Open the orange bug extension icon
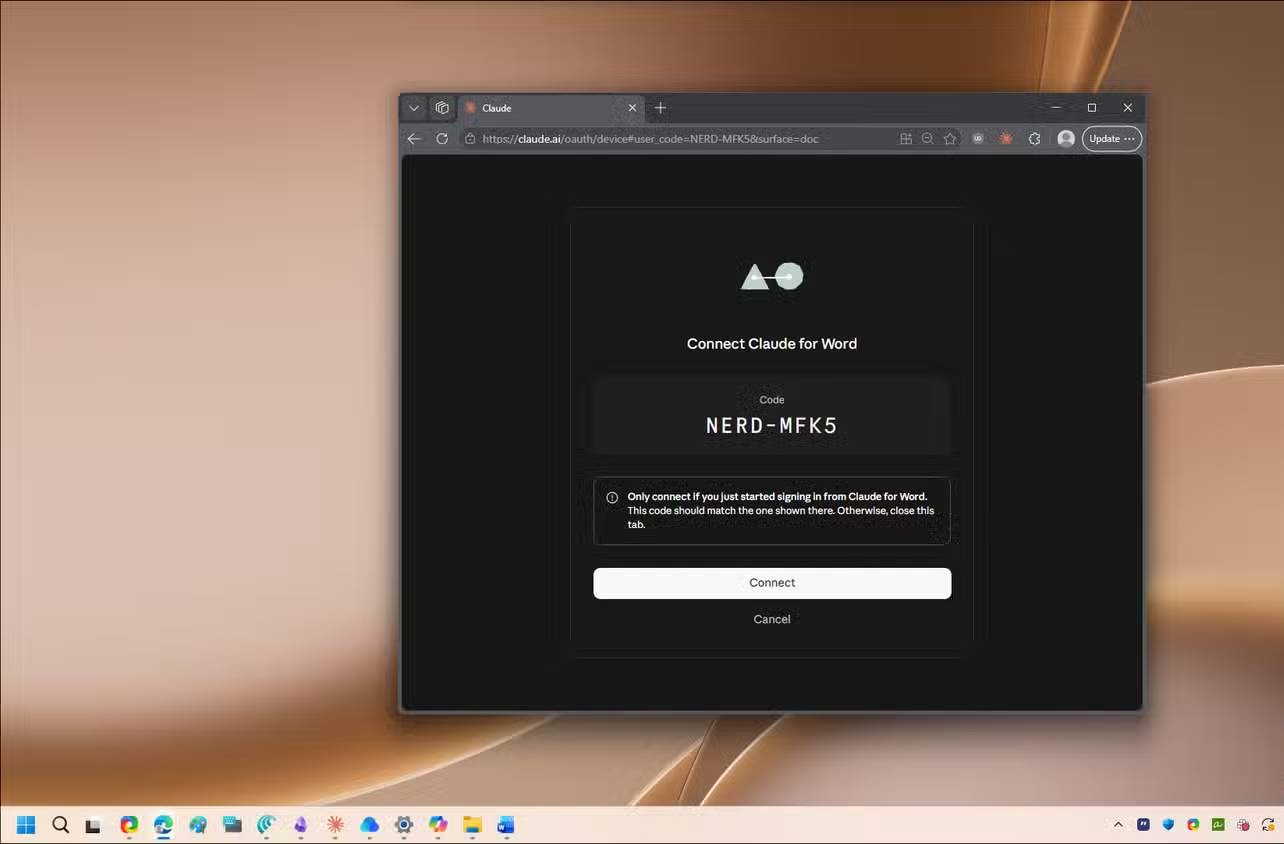This screenshot has width=1284, height=844. [x=1006, y=139]
